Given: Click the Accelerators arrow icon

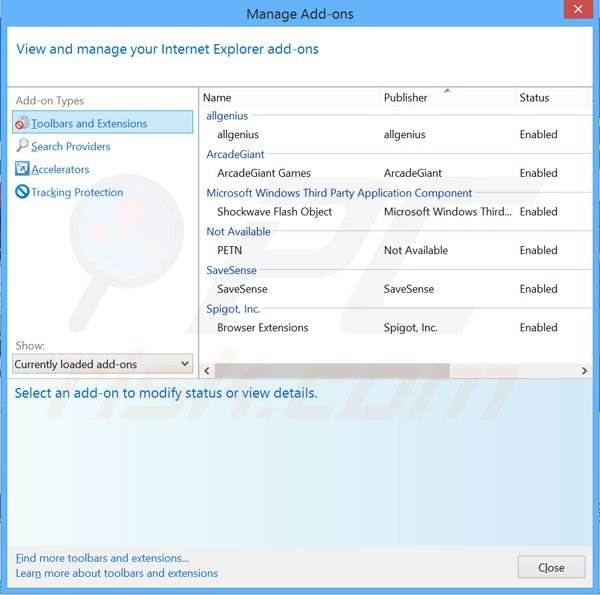Looking at the screenshot, I should [22, 168].
